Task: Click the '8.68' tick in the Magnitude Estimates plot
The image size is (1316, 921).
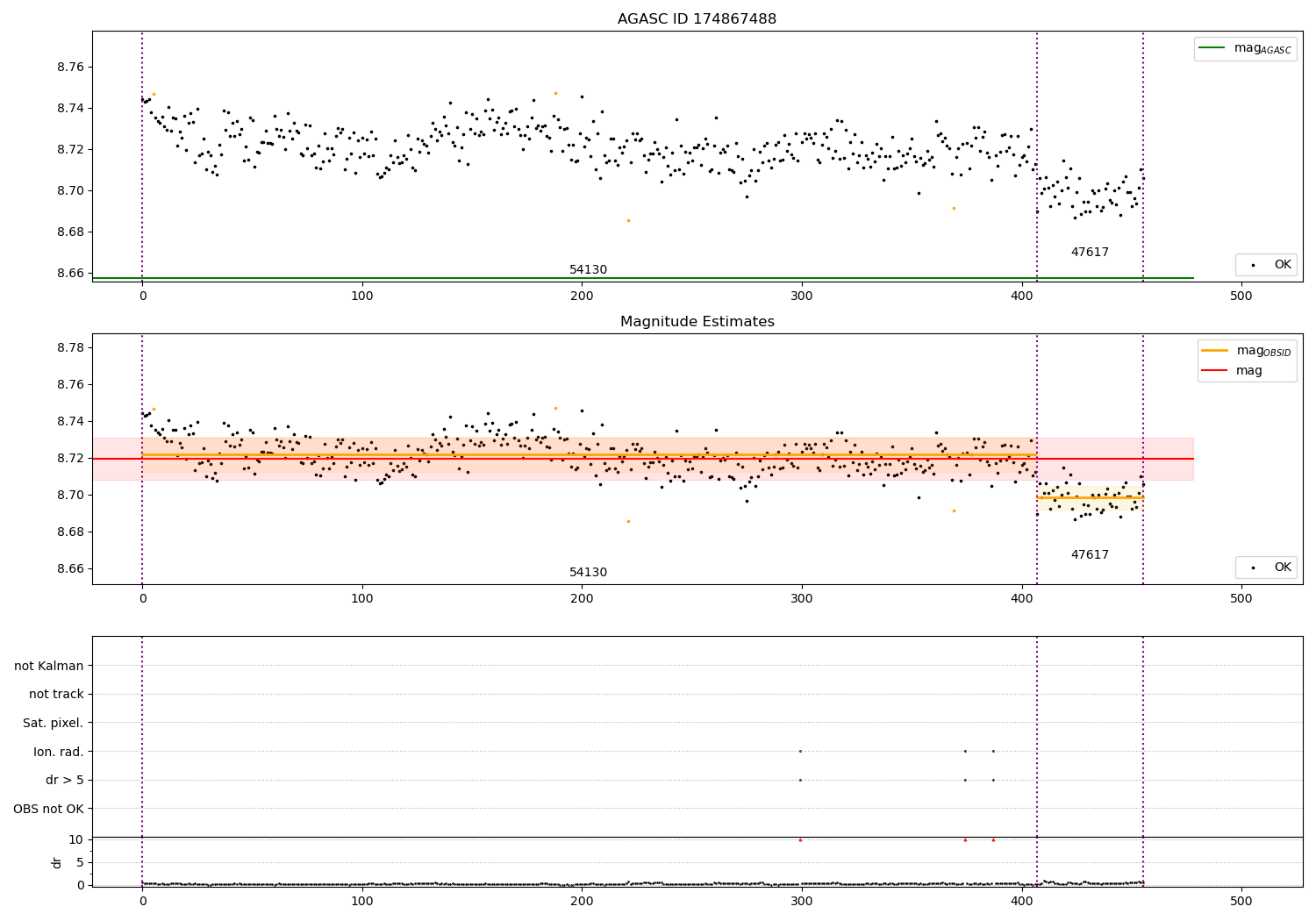Action: (x=70, y=532)
